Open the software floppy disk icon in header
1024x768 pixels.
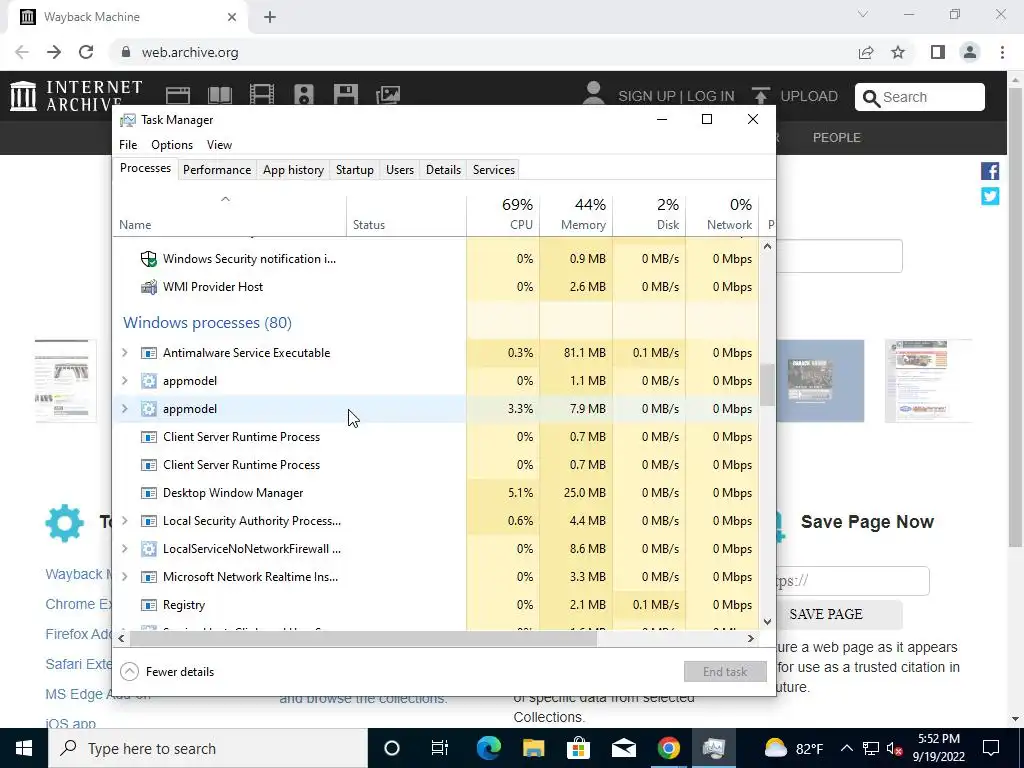[345, 95]
